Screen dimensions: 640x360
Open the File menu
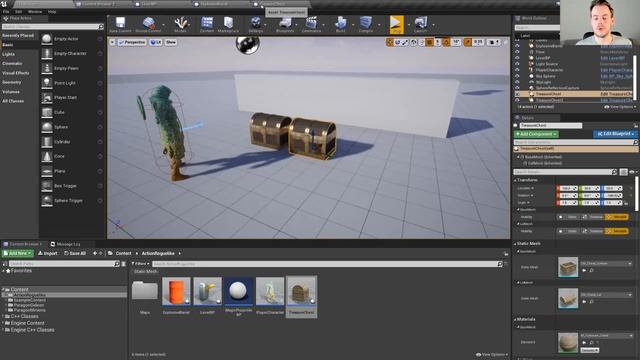tap(6, 12)
